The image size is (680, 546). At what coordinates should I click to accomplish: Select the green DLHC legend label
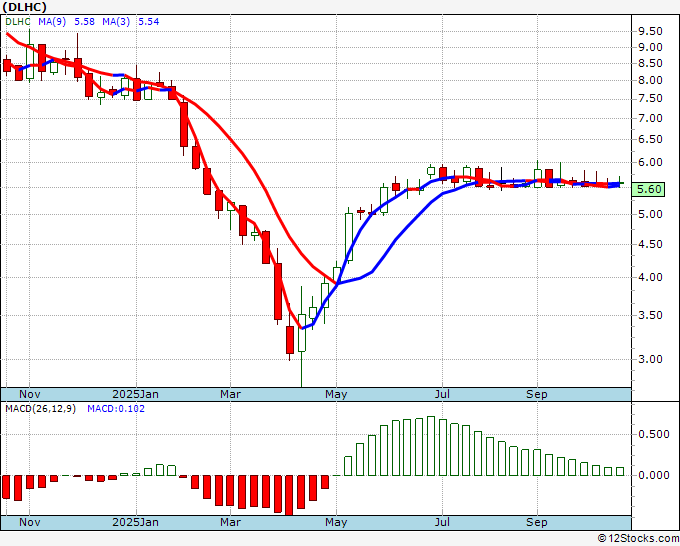point(18,22)
